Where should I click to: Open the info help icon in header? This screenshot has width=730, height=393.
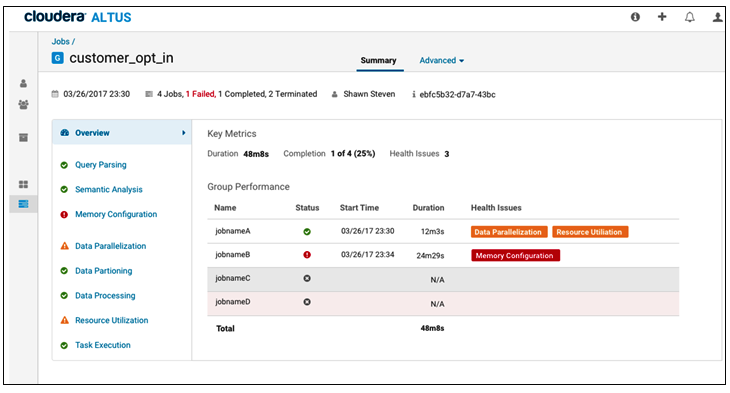tap(635, 17)
